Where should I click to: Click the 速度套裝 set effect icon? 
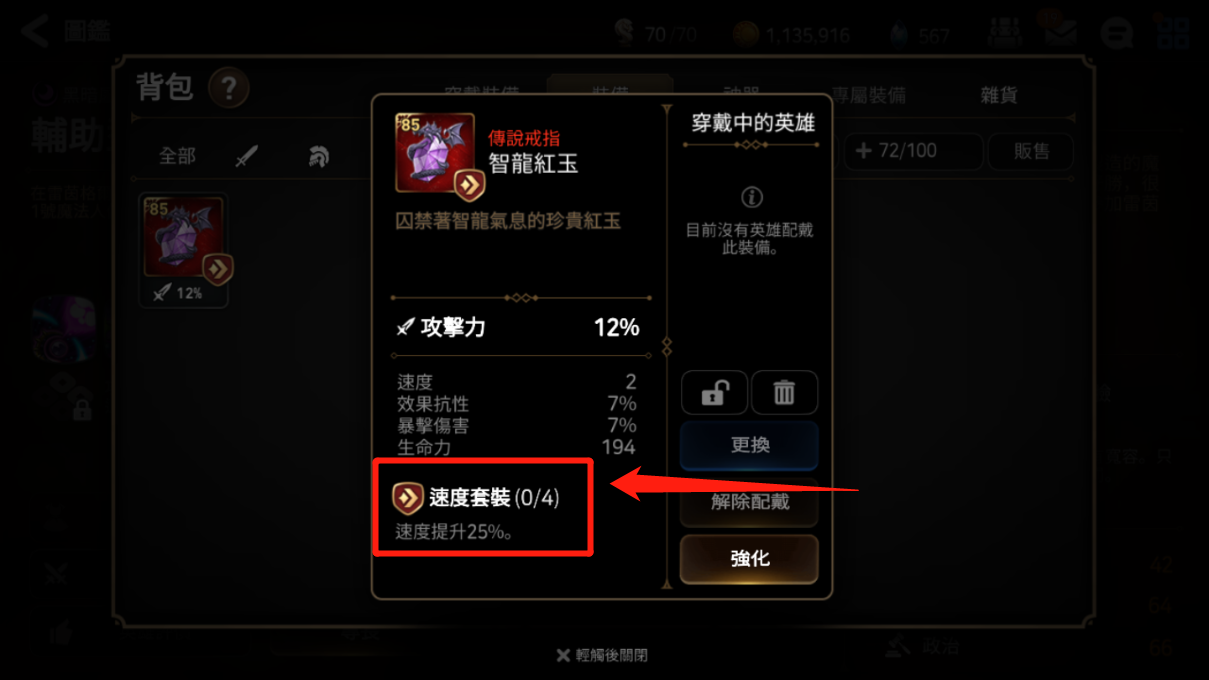coord(407,498)
